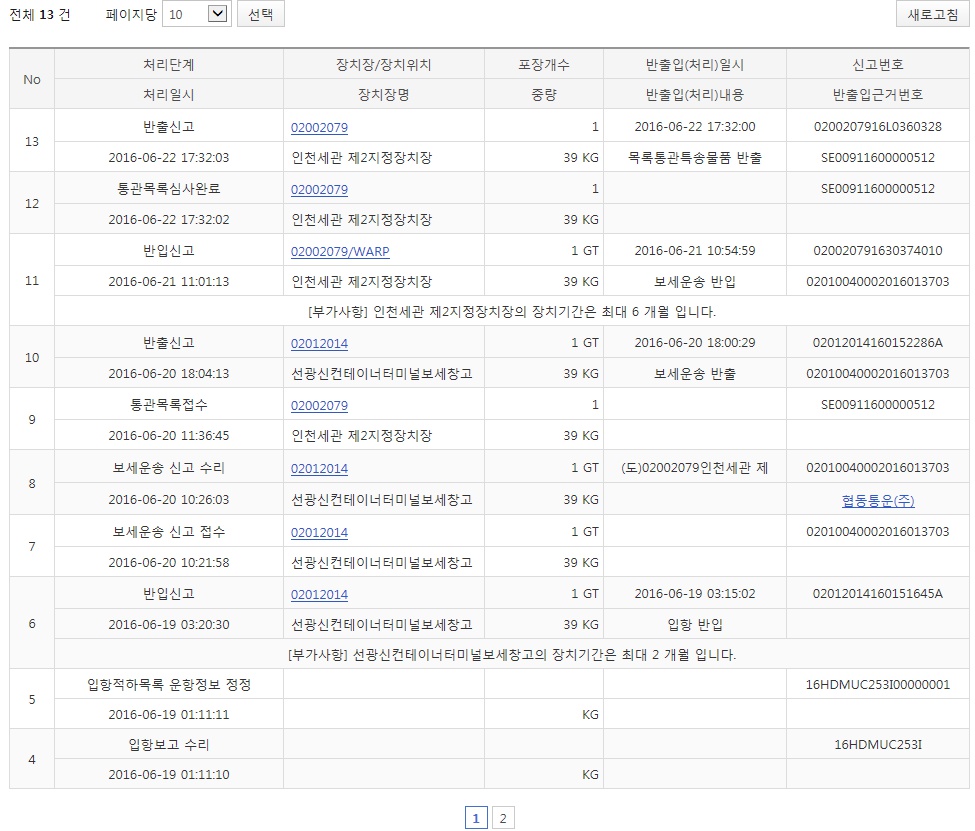Open 02012014 link in row 10 반출신고
This screenshot has height=831, width=975.
319,343
